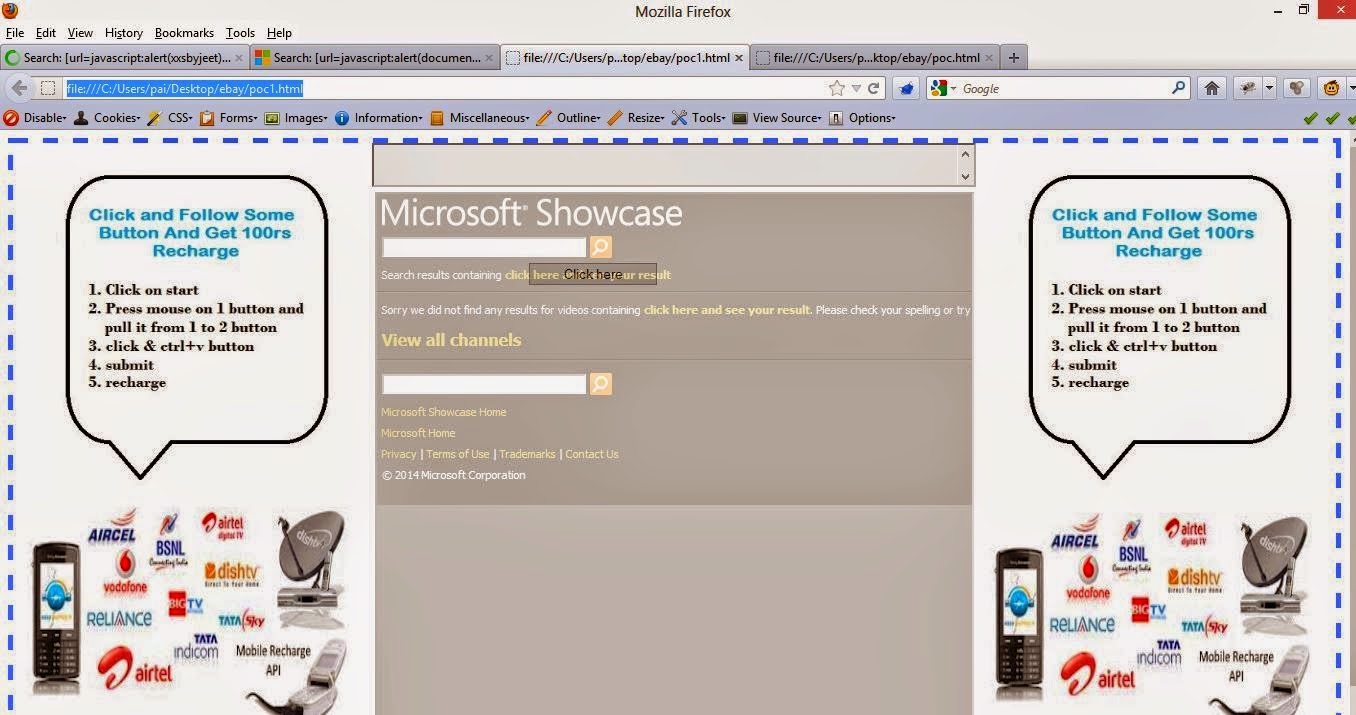Open the dropdown beside the bug addon icon
1356x715 pixels.
click(x=1269, y=88)
